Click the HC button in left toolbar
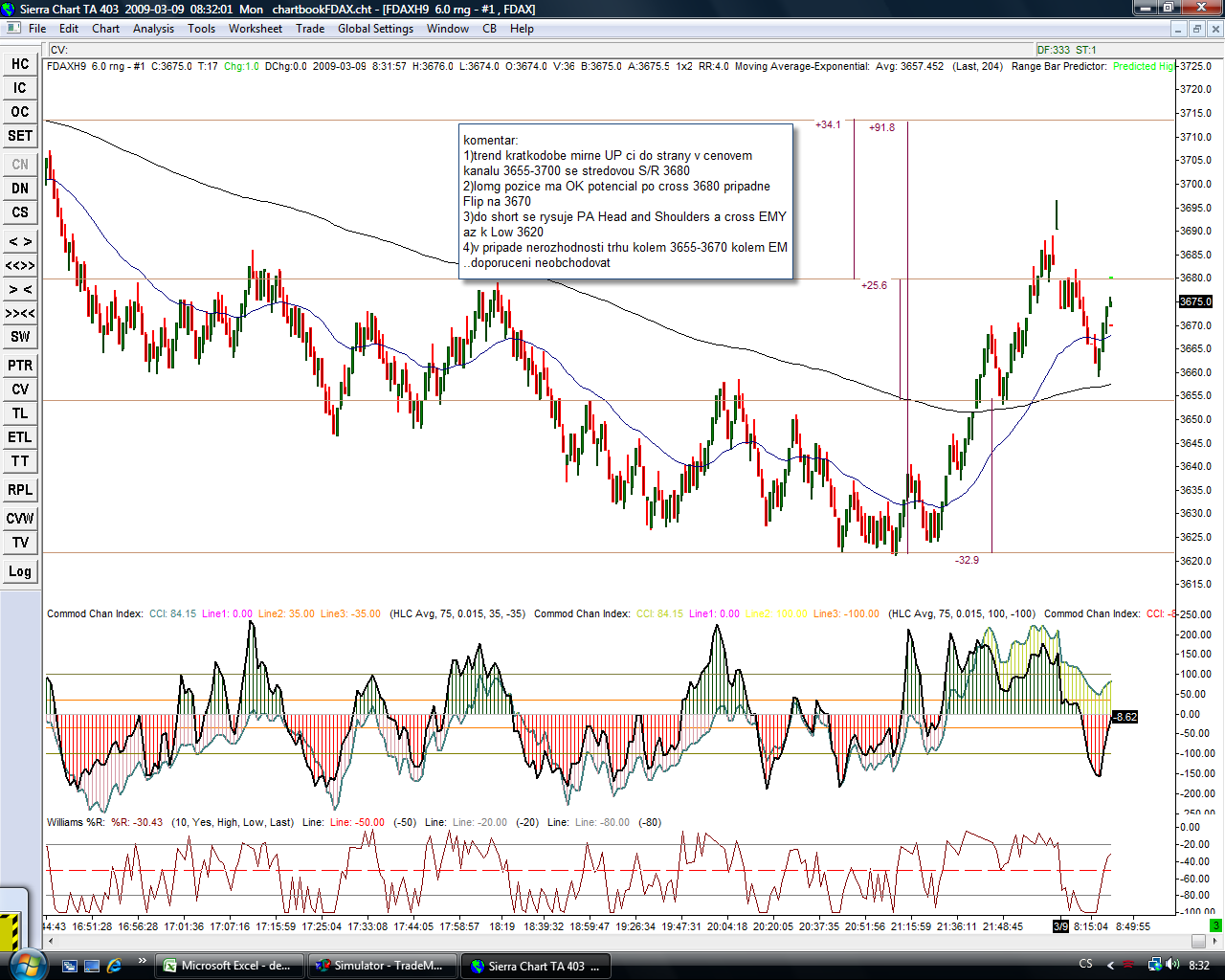Image resolution: width=1225 pixels, height=980 pixels. [x=20, y=64]
